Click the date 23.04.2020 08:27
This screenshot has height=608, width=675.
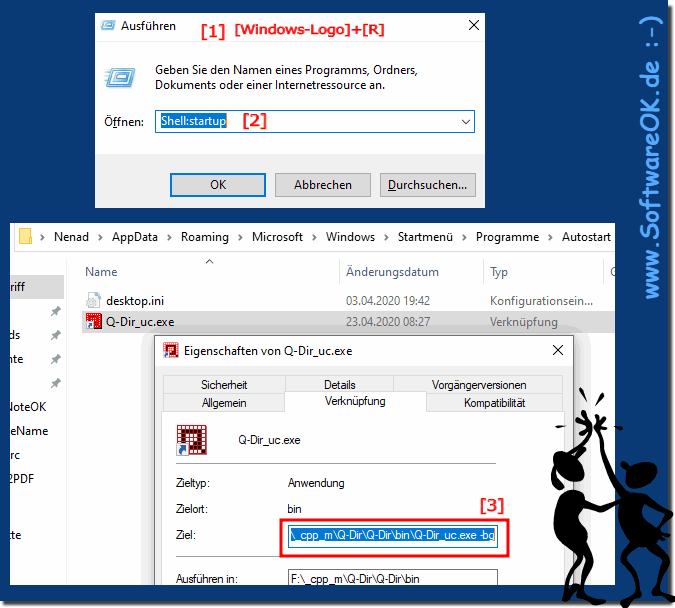[x=388, y=322]
